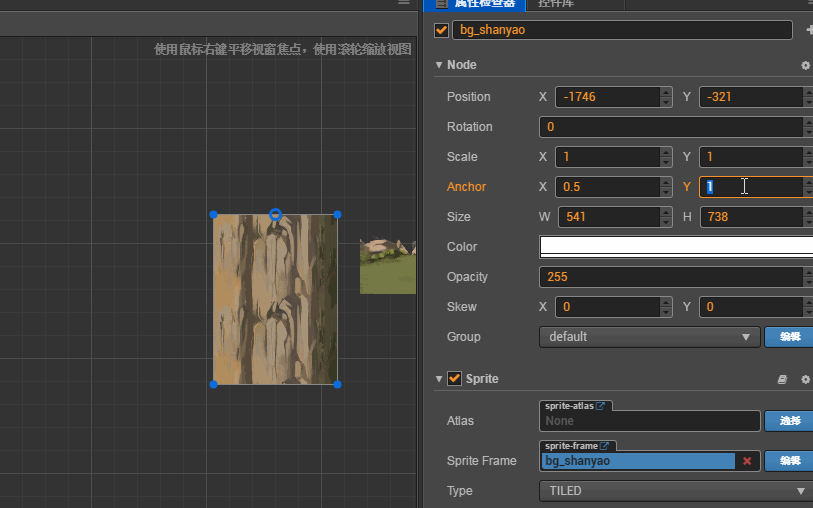Viewport: 813px width, 508px height.
Task: Click the Position Y field -321
Action: coord(751,97)
